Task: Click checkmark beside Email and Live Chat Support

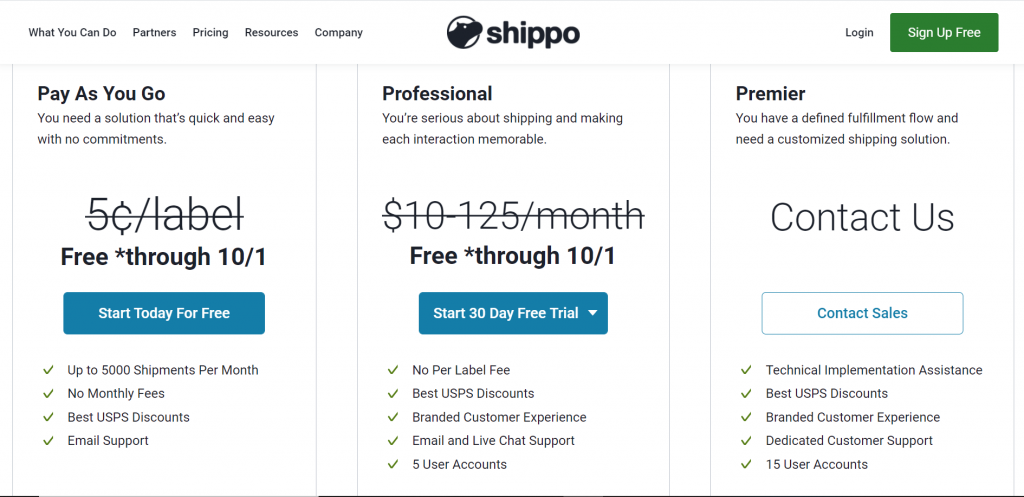Action: (x=392, y=441)
